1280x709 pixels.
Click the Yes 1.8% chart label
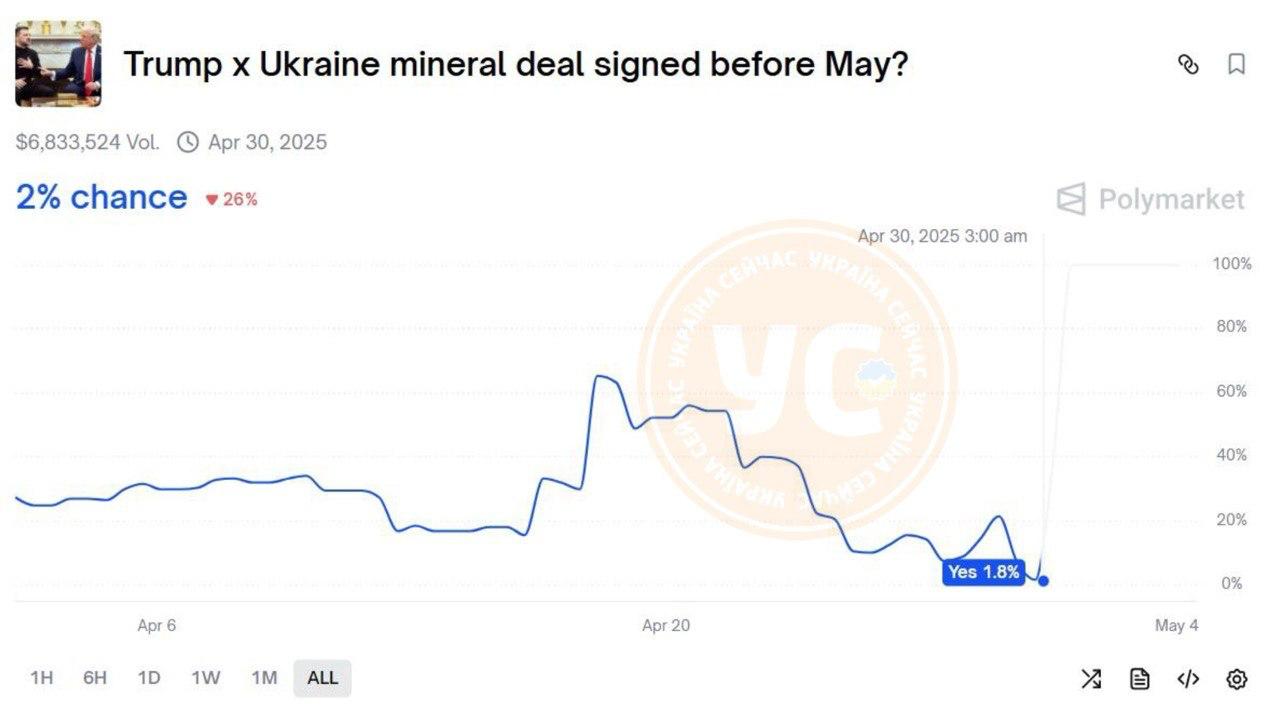click(x=983, y=572)
